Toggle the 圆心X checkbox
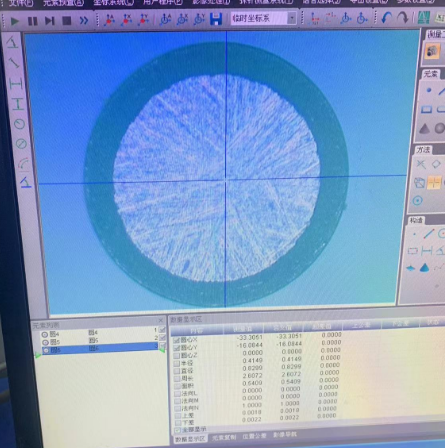 (176, 340)
